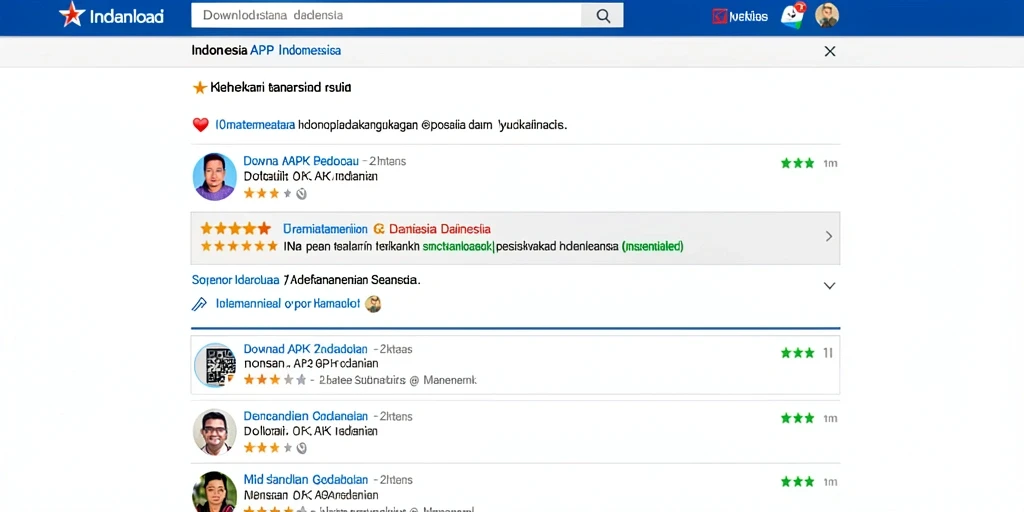Click six-star rating beside INa pean
The width and height of the screenshot is (1024, 512).
tap(239, 246)
